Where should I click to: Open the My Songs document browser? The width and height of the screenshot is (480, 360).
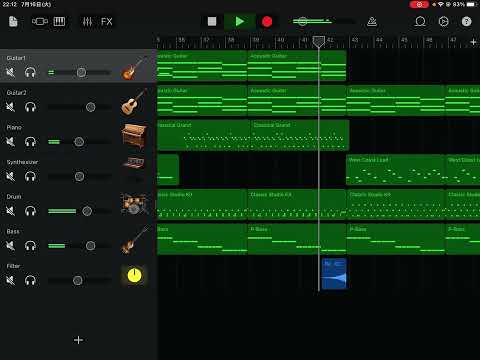coord(13,22)
